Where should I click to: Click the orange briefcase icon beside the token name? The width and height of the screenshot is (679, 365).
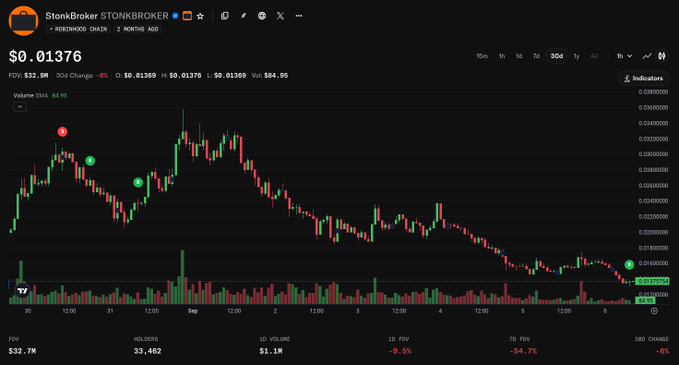187,16
